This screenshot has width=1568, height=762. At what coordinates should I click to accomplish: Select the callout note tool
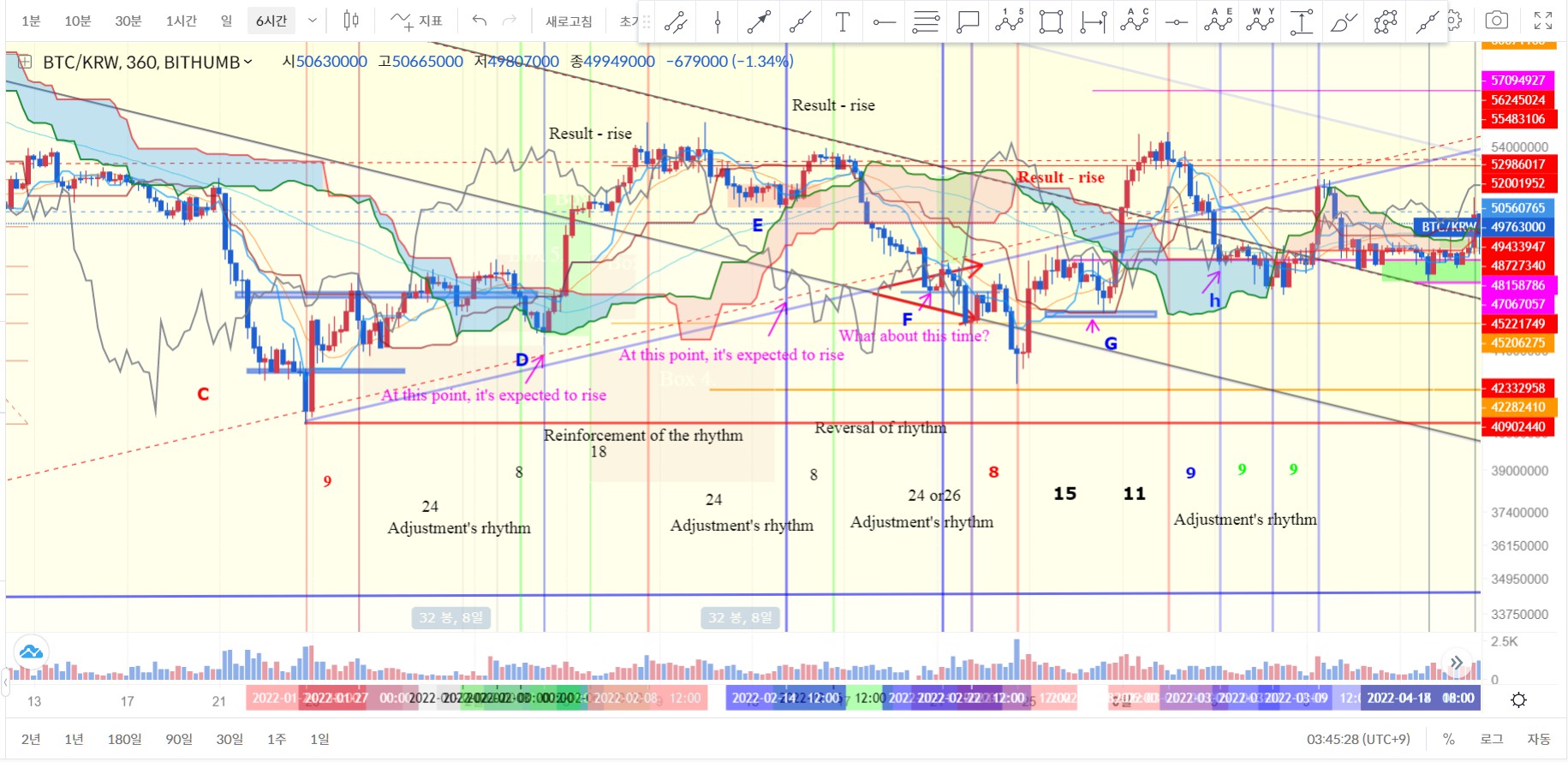point(968,21)
